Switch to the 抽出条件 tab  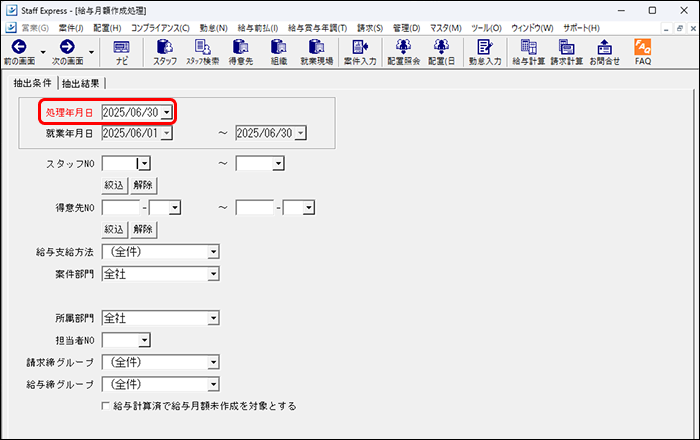33,83
